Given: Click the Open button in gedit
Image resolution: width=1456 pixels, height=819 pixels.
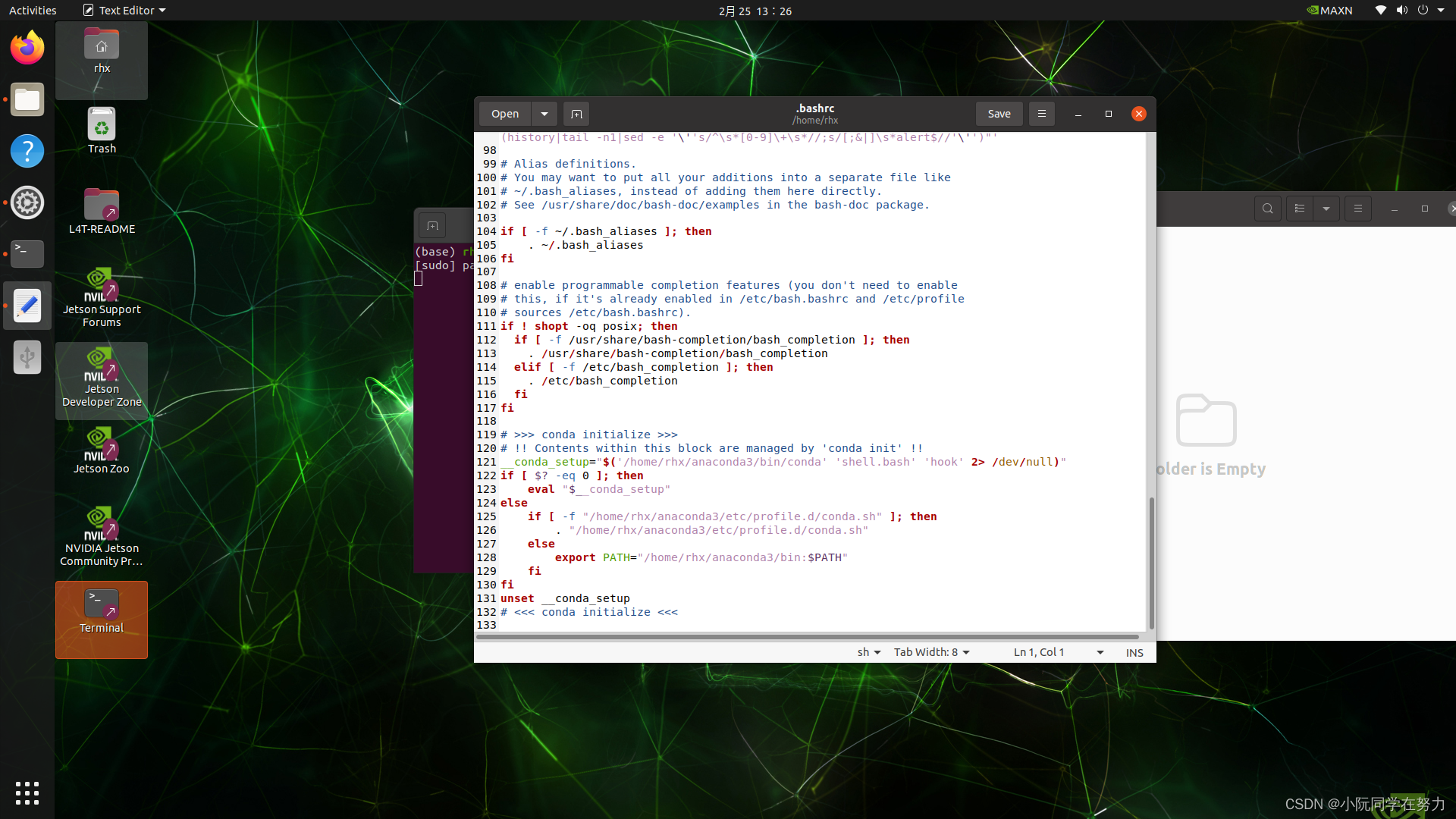Looking at the screenshot, I should click(504, 114).
